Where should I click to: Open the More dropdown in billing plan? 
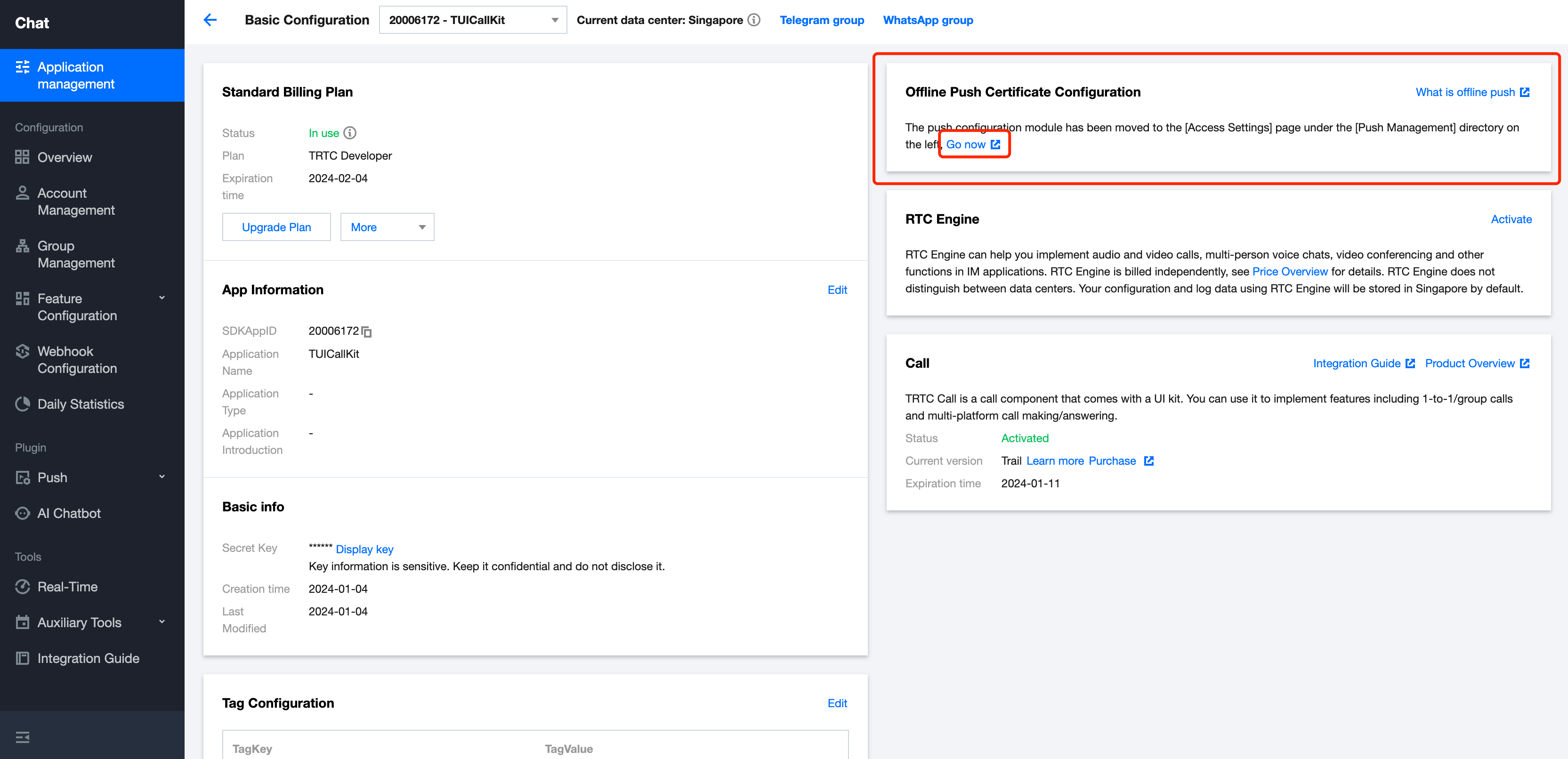tap(387, 227)
